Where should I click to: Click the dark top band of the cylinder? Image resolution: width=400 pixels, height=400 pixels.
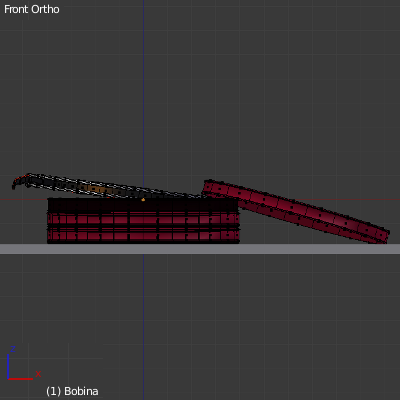point(143,205)
